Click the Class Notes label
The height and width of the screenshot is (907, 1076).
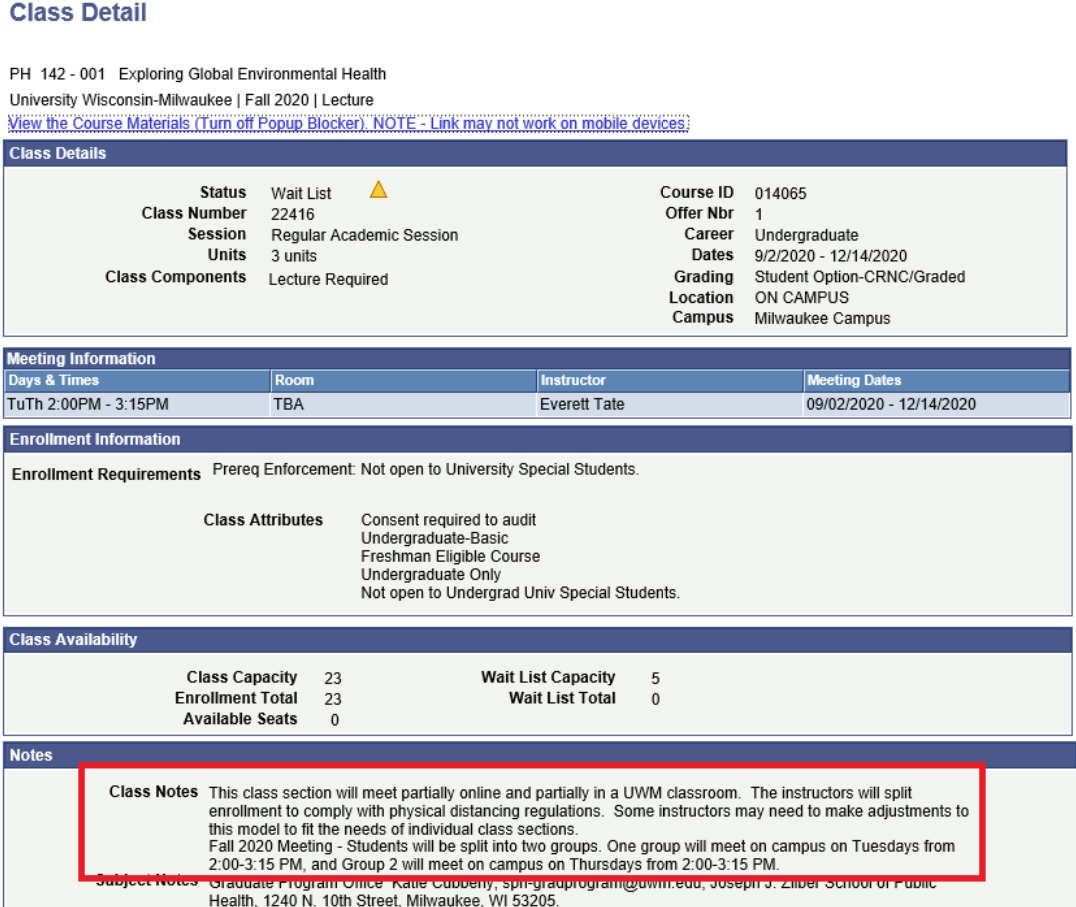(x=153, y=791)
